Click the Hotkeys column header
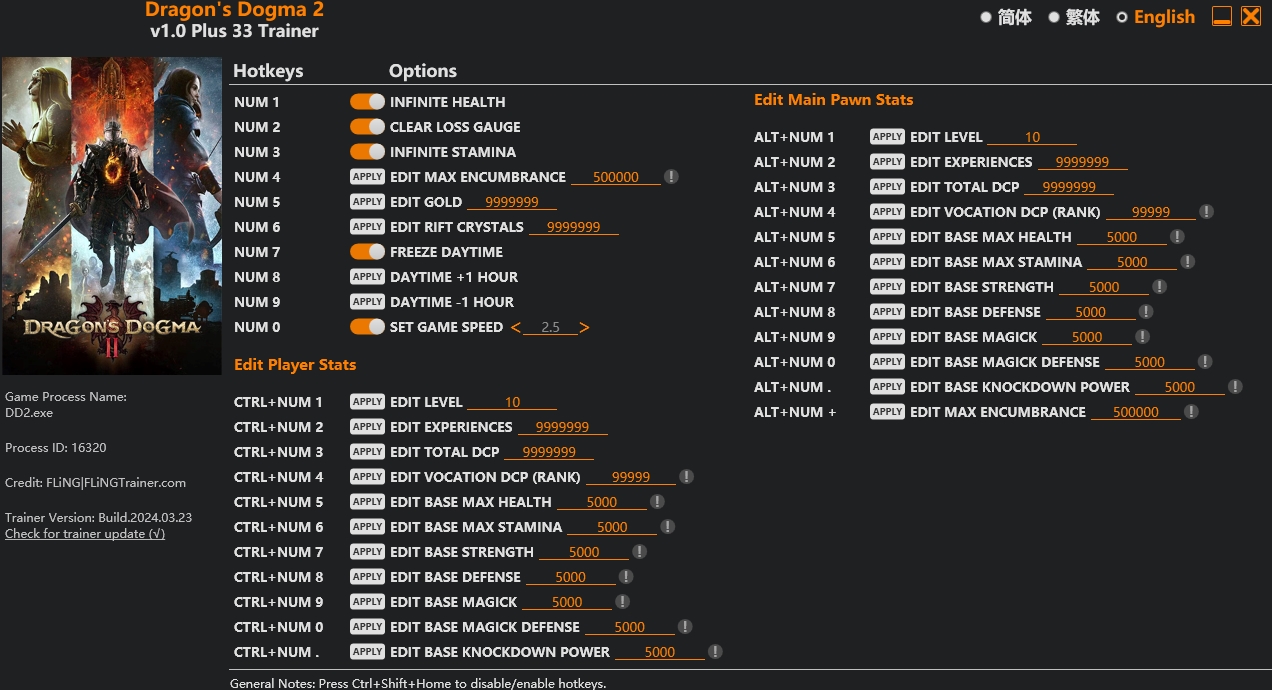Image resolution: width=1272 pixels, height=690 pixels. pyautogui.click(x=268, y=71)
